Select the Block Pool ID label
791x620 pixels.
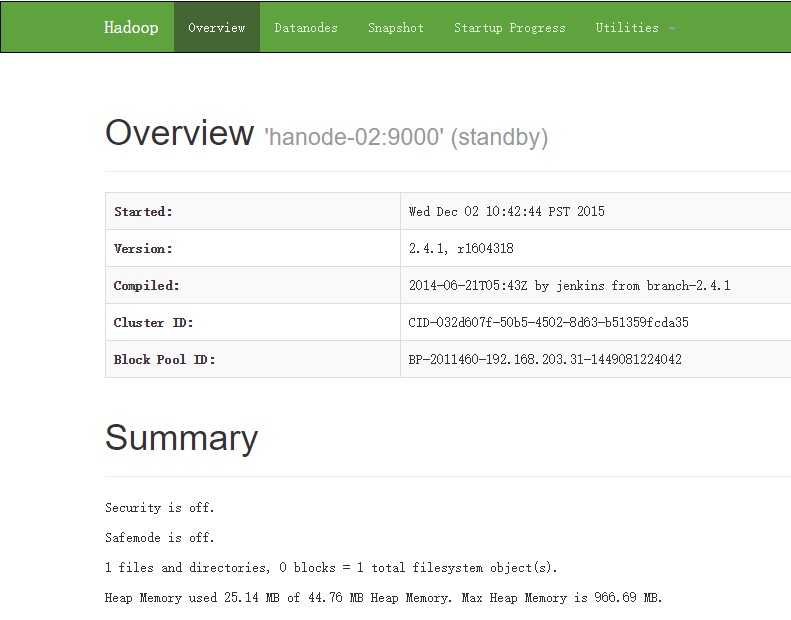click(x=164, y=360)
